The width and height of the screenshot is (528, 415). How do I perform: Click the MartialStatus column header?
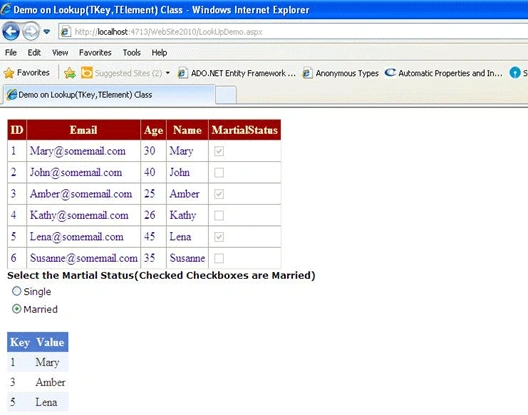click(x=245, y=130)
